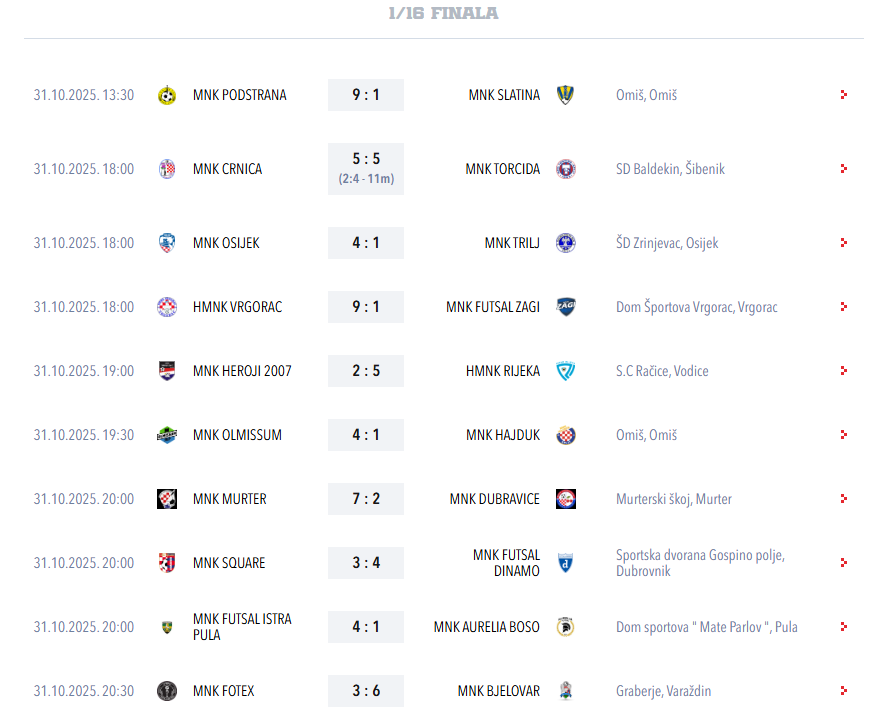The image size is (881, 725).
Task: Click the MNK Podstrana club logo
Action: pyautogui.click(x=167, y=95)
